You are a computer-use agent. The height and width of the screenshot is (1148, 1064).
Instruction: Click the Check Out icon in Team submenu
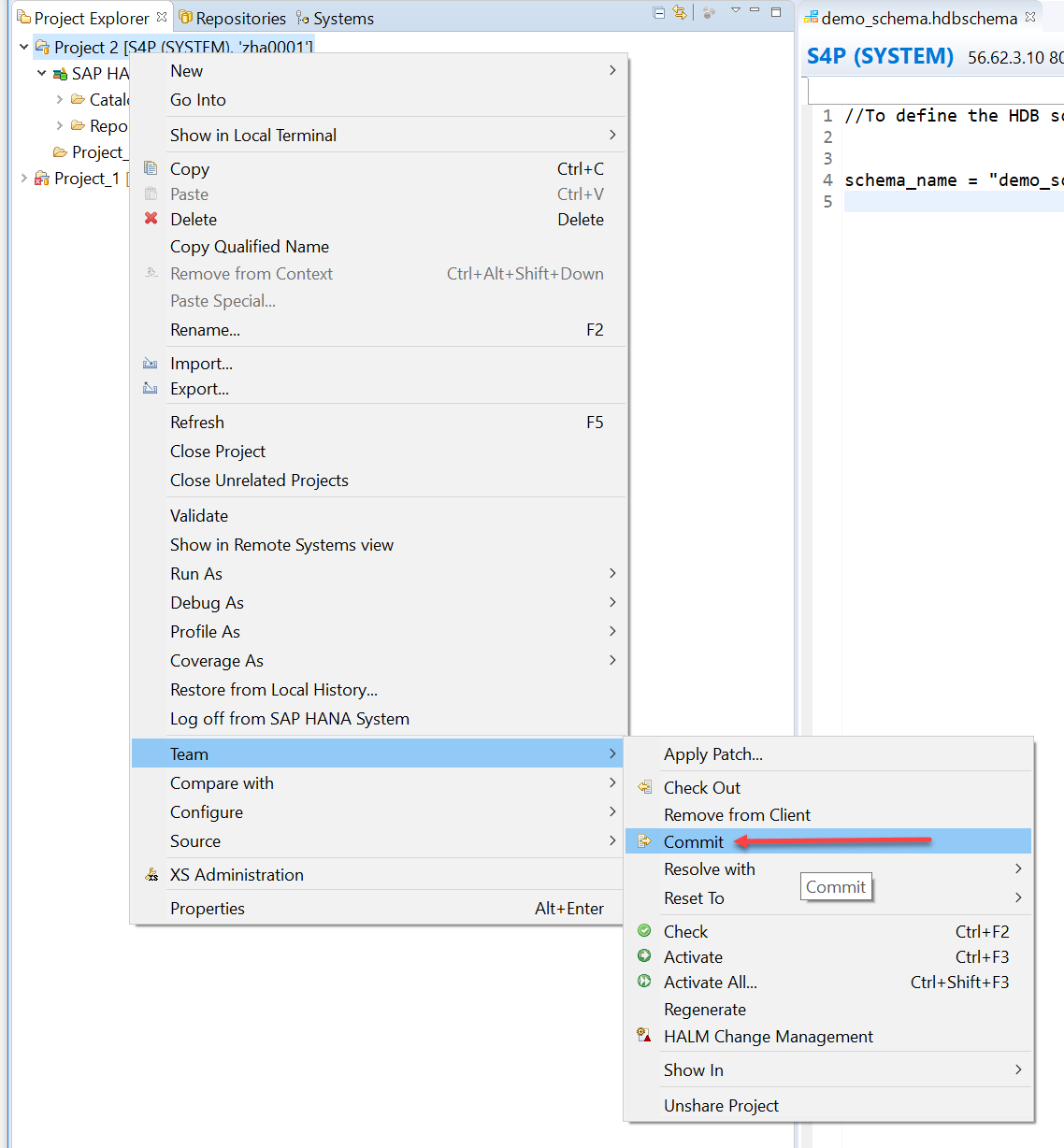(644, 787)
